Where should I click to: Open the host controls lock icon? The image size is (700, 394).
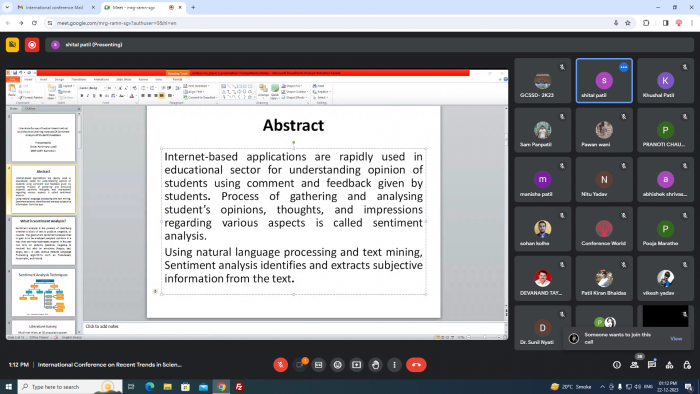click(687, 365)
